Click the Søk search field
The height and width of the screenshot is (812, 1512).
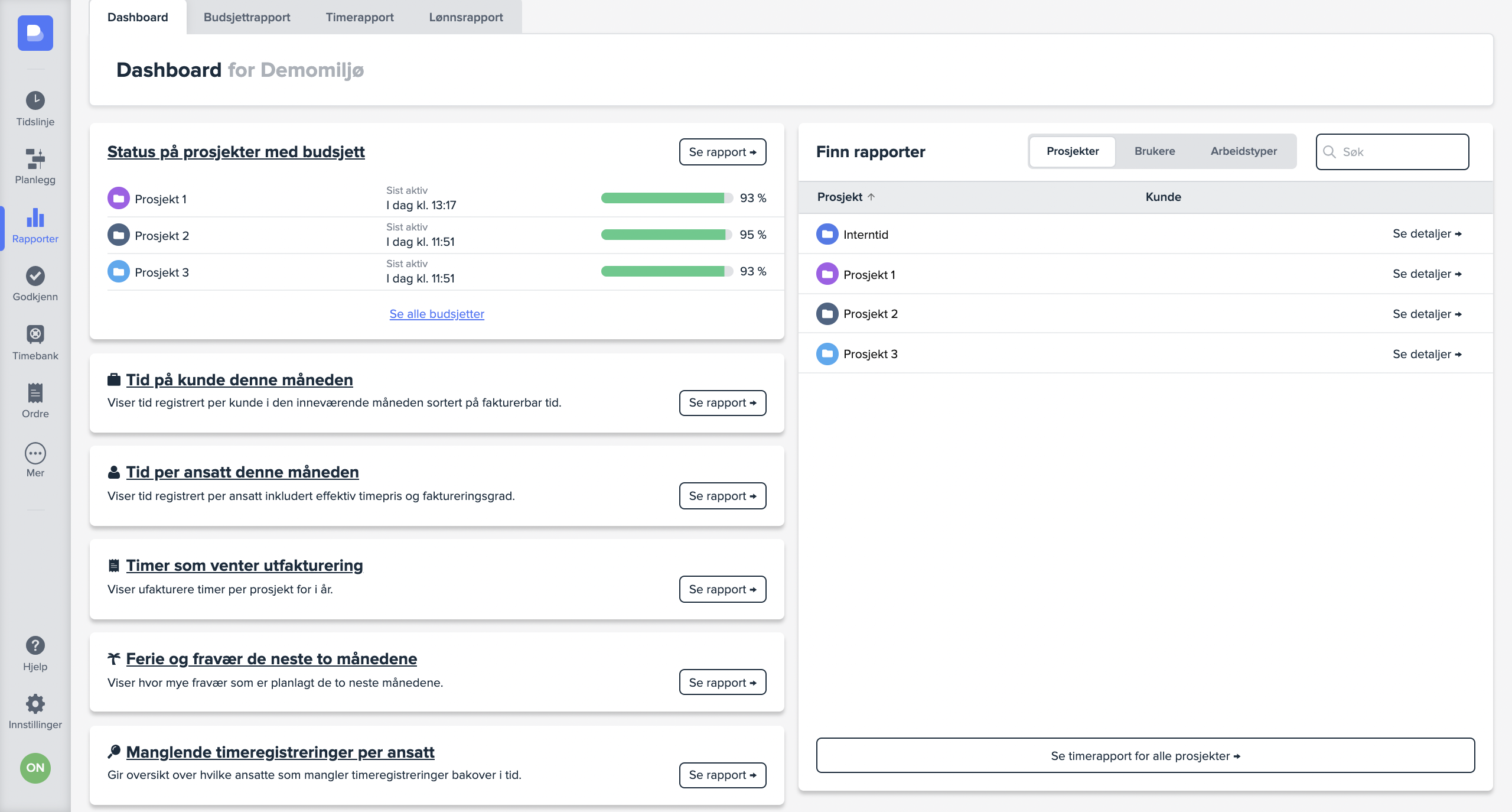(x=1400, y=152)
